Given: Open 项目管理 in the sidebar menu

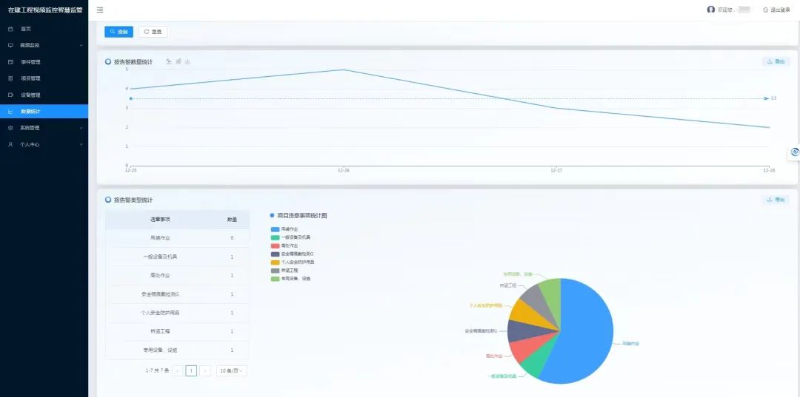Looking at the screenshot, I should click(x=44, y=79).
